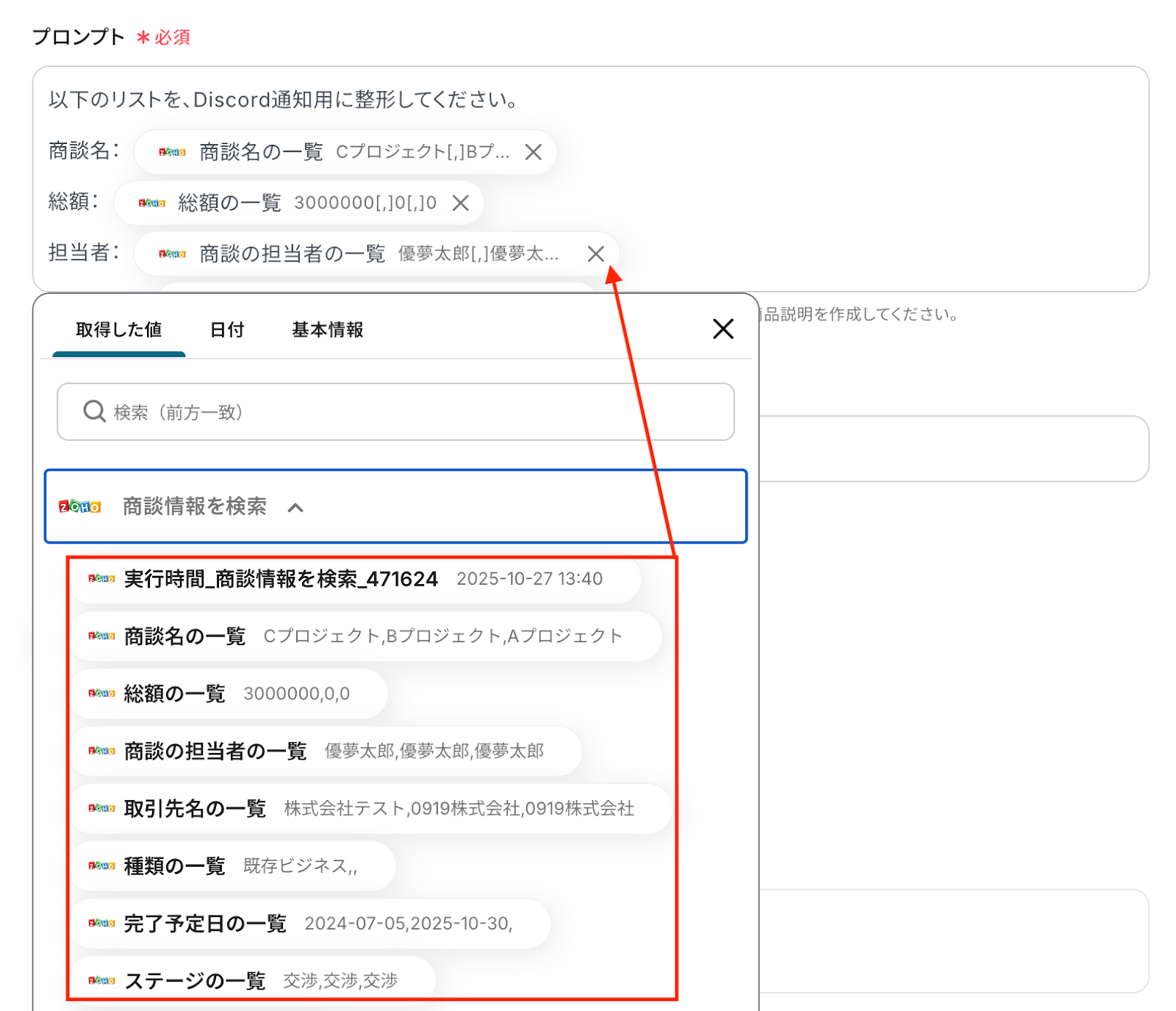Select ステージの一覧 in the value list
1176x1011 pixels.
click(x=253, y=980)
